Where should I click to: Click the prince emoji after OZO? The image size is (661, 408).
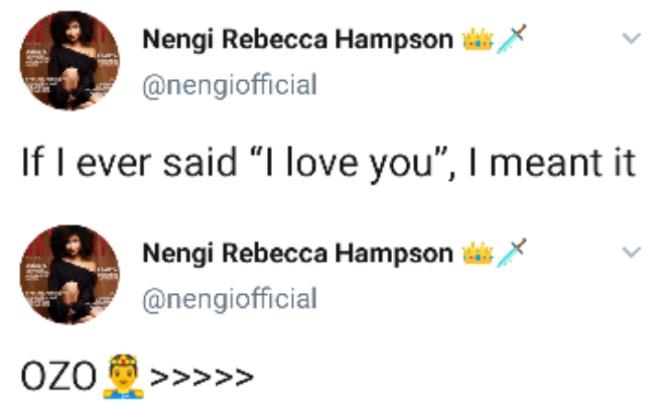tap(120, 377)
